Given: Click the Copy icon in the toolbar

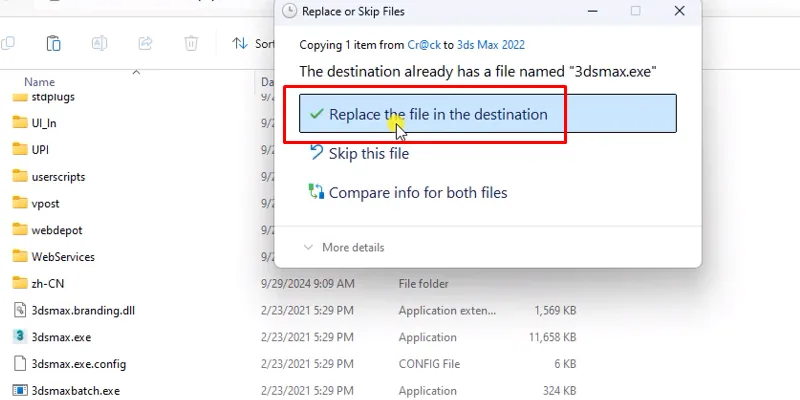Looking at the screenshot, I should (9, 43).
